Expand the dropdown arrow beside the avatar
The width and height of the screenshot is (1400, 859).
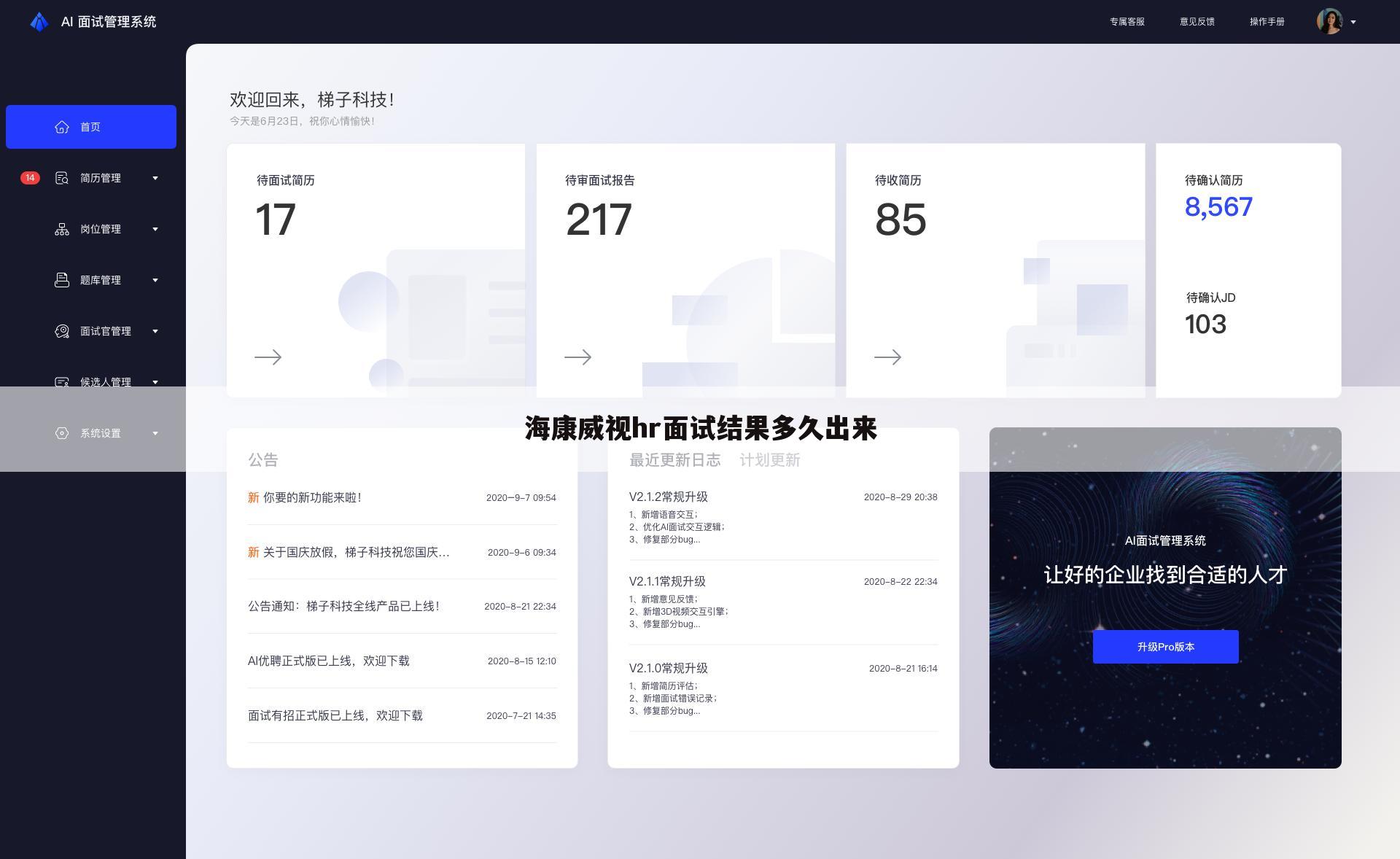pyautogui.click(x=1353, y=22)
